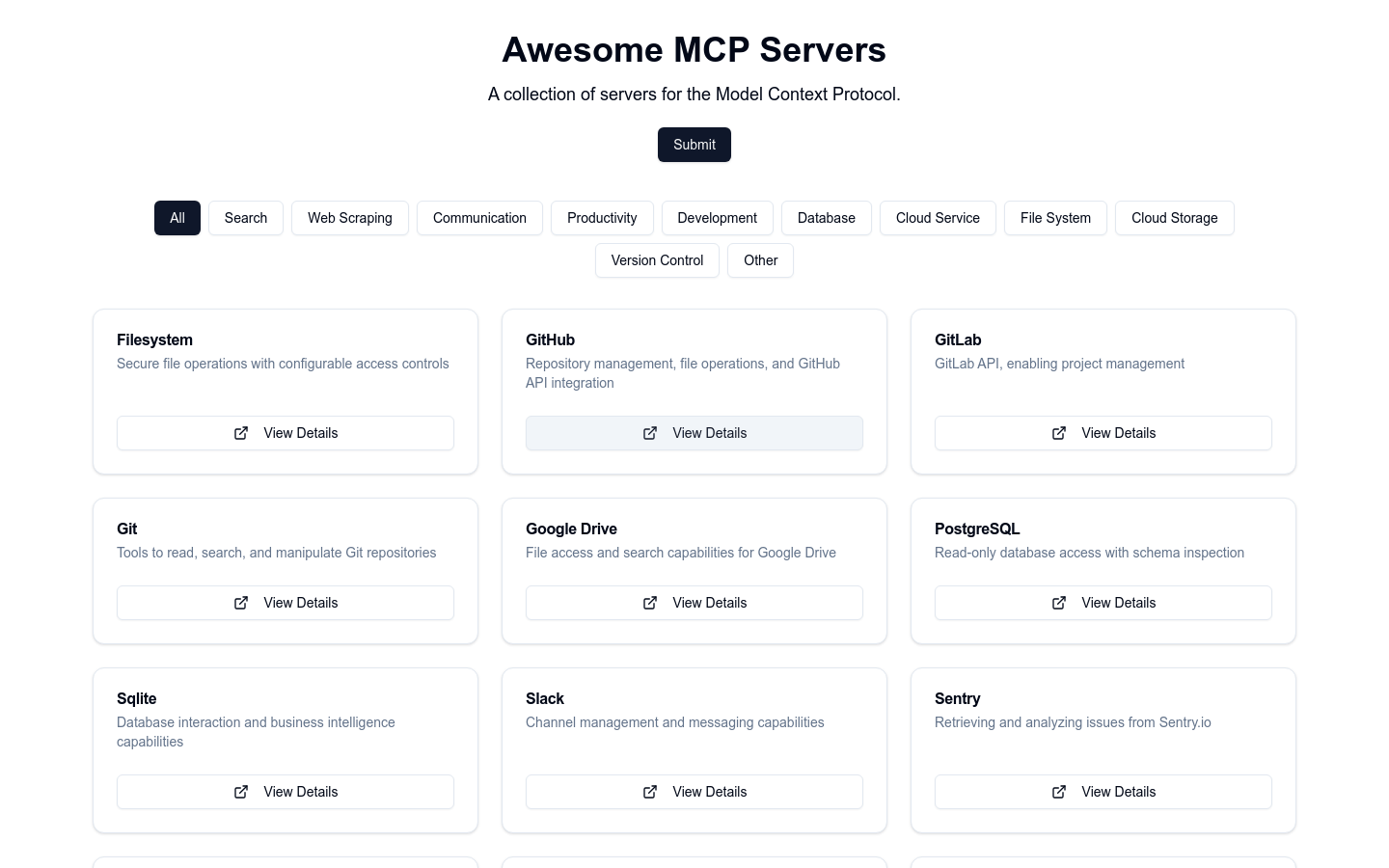Switch to the Productivity filter

[602, 218]
